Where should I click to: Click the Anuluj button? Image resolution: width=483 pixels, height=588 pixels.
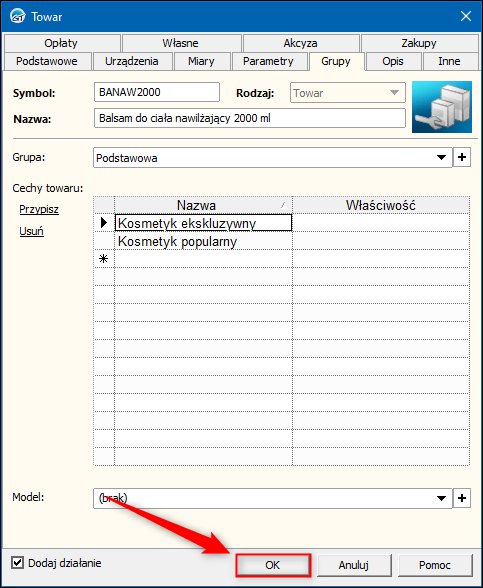point(354,565)
